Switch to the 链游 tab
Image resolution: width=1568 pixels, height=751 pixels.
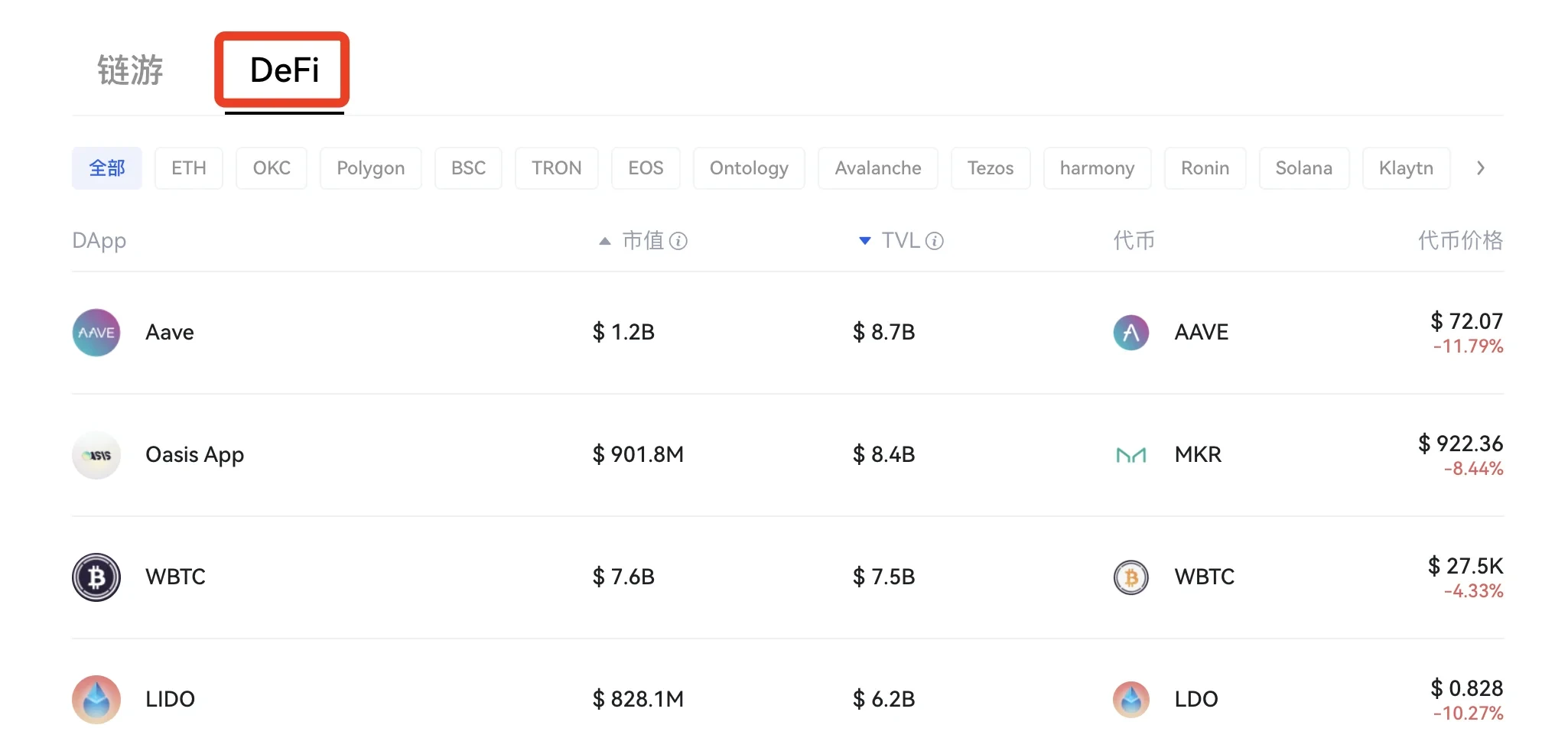tap(130, 70)
